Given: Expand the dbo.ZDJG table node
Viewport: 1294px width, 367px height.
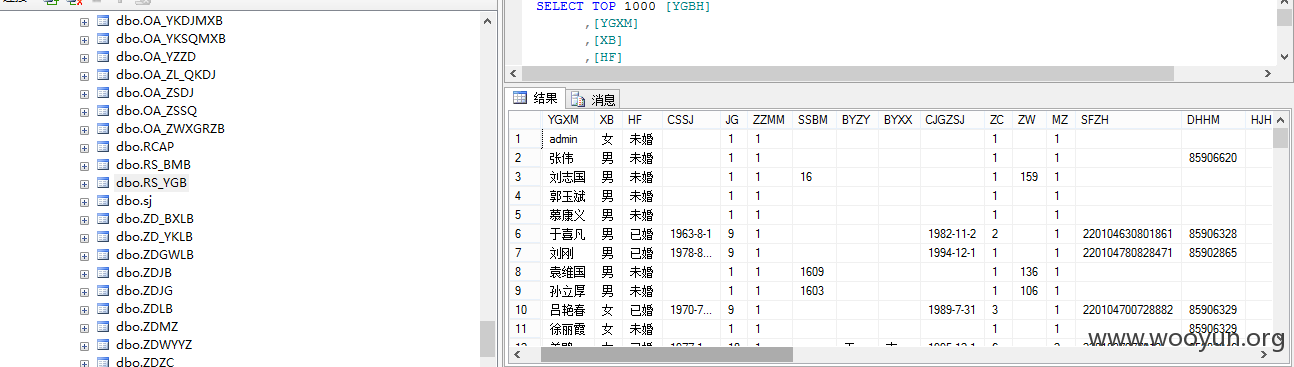Looking at the screenshot, I should 84,291.
